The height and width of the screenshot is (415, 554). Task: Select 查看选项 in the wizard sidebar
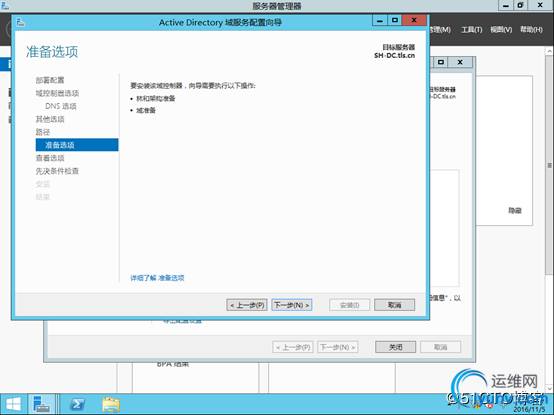click(x=50, y=158)
